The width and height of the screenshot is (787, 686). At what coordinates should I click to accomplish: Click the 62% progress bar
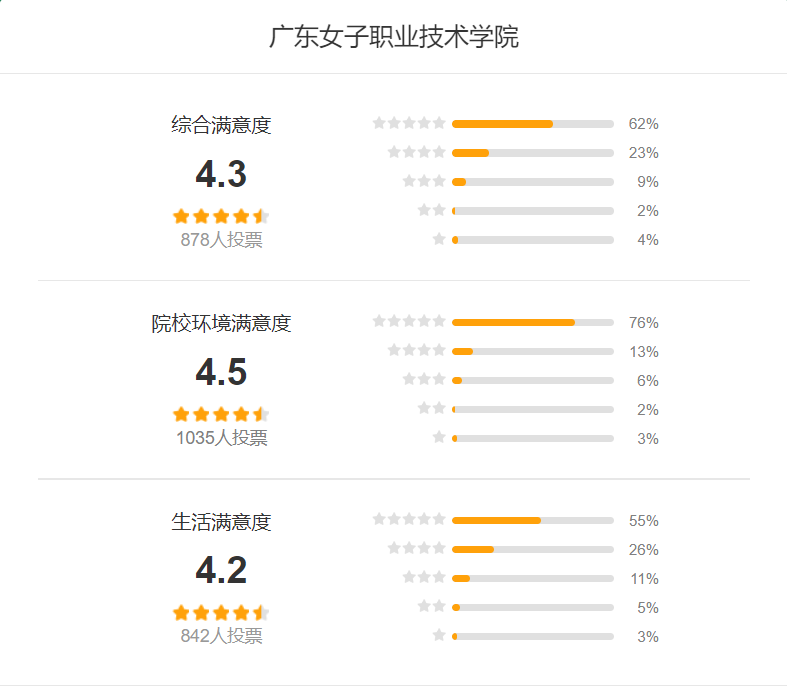(x=533, y=124)
